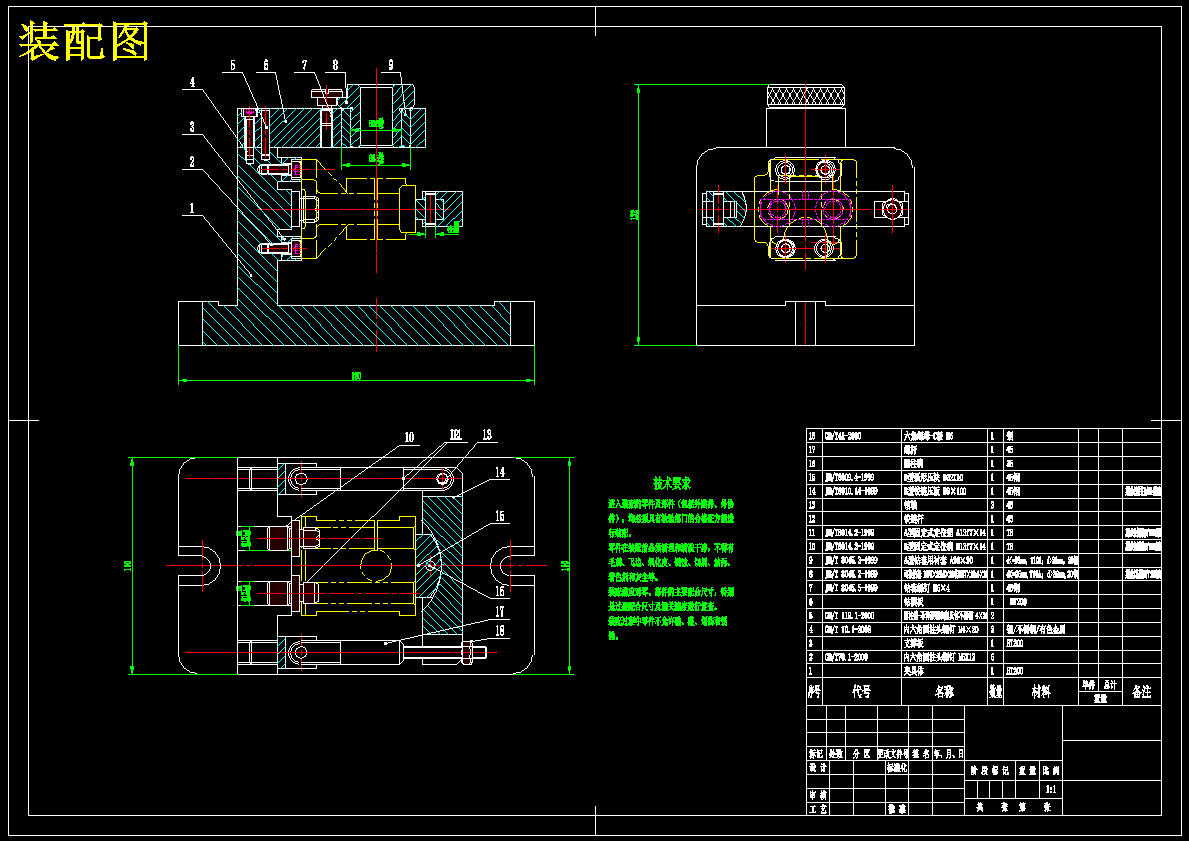This screenshot has height=841, width=1189.
Task: Click the 重量 cell beside 比例
Action: point(1027,770)
